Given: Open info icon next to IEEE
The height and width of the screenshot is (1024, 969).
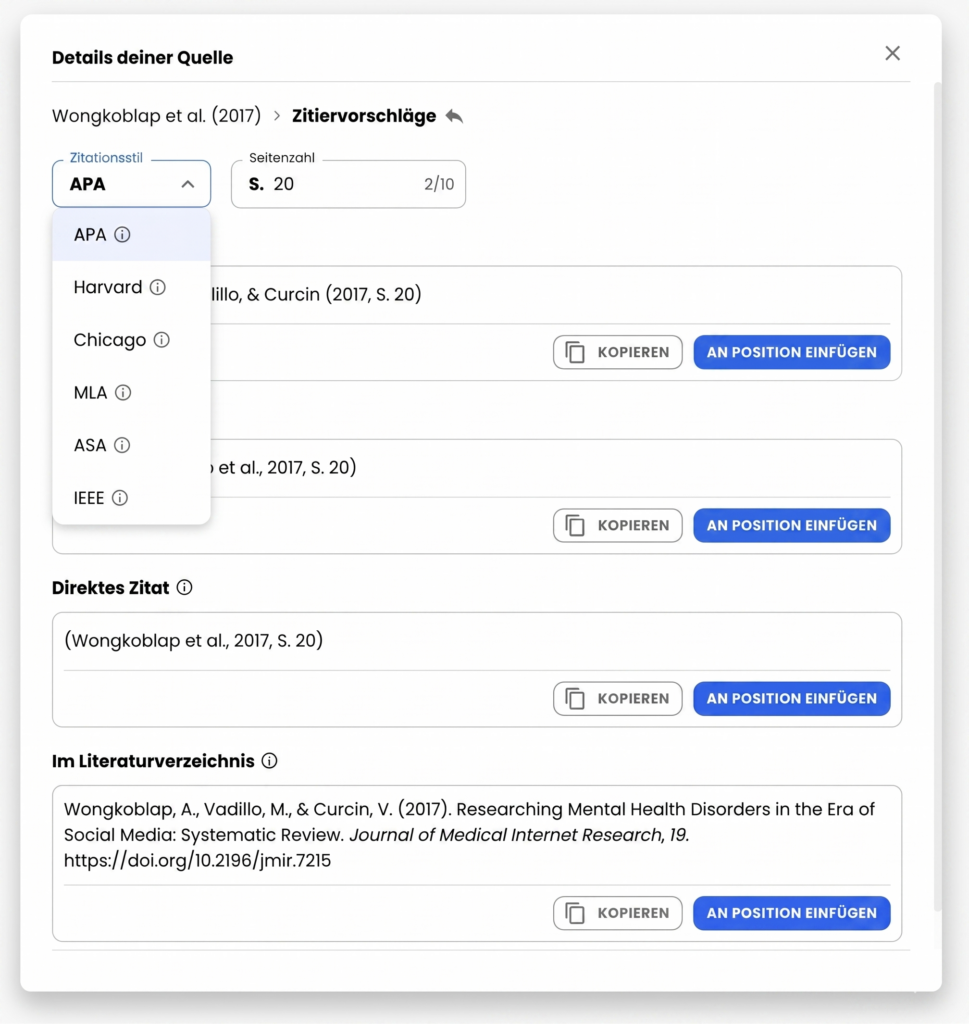Looking at the screenshot, I should click(x=119, y=498).
